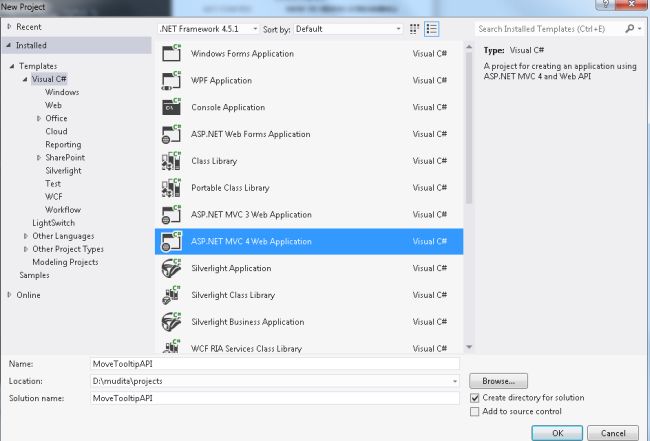Select the Cloud category in tree
Viewport: 650px width, 441px height.
(x=56, y=131)
